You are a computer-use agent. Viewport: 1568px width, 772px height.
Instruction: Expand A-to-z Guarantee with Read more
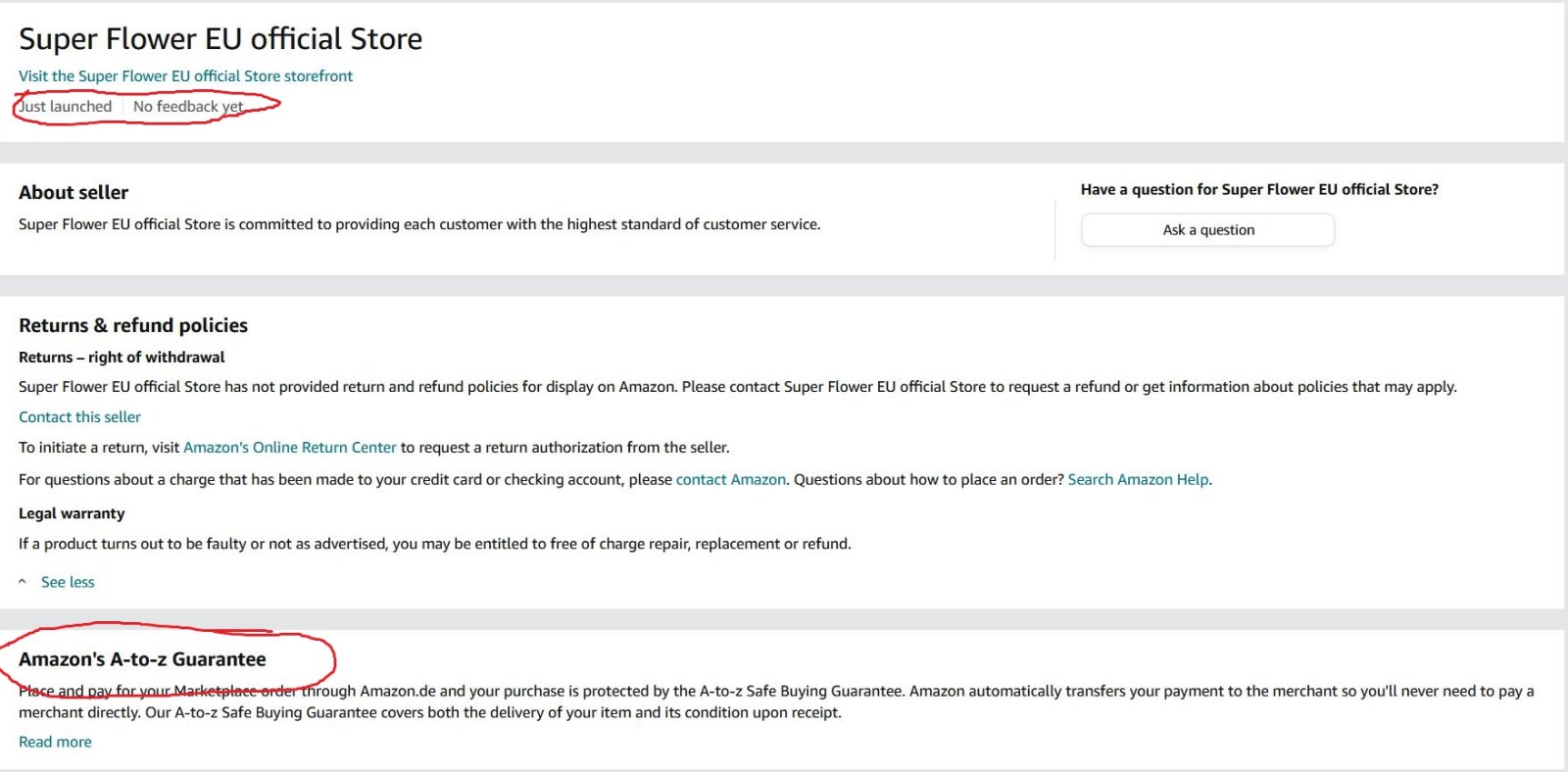point(55,742)
